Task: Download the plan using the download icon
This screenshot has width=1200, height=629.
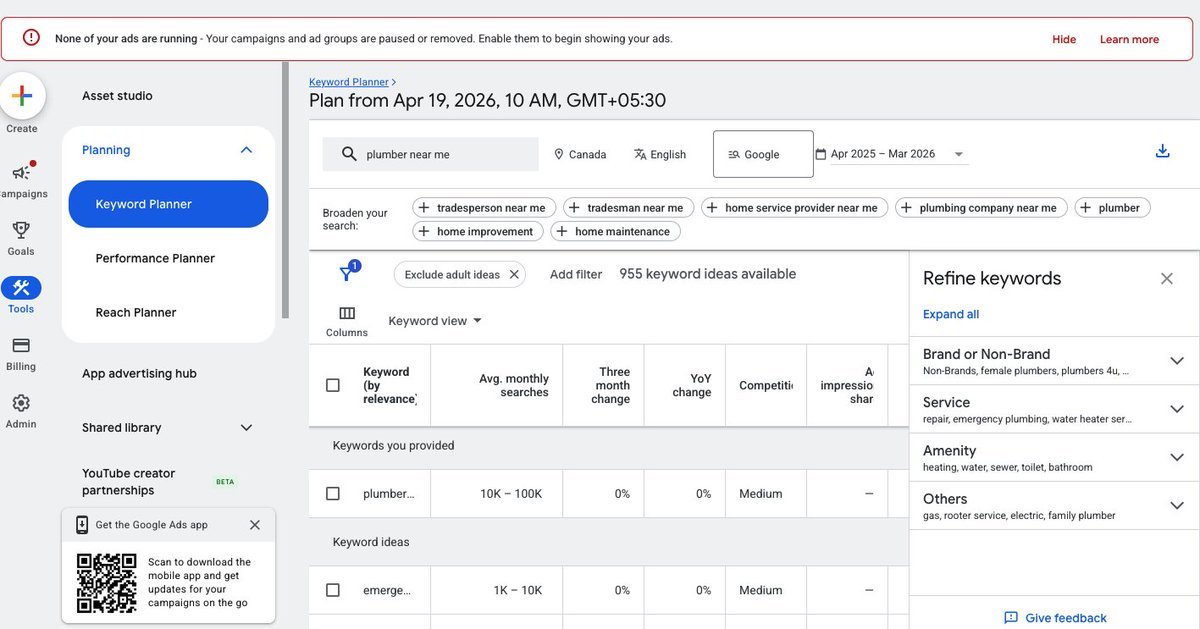Action: click(1162, 150)
